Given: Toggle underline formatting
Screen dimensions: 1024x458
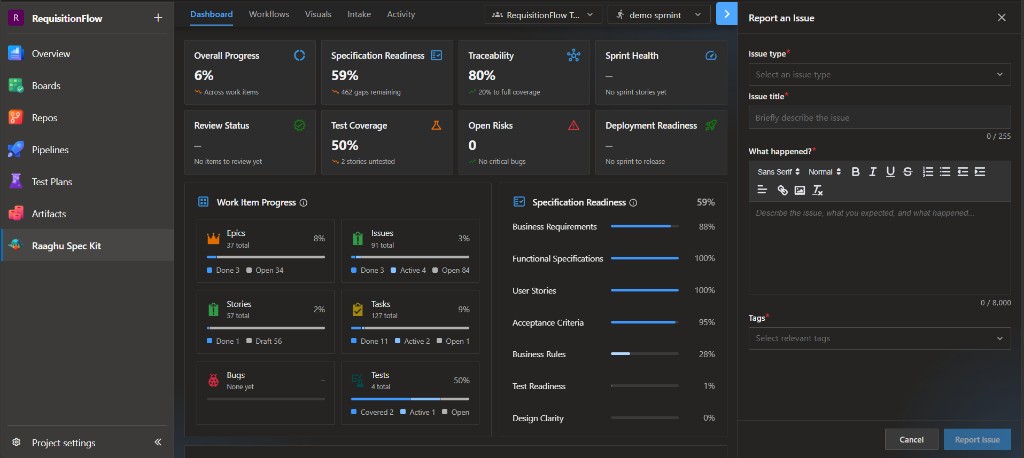Looking at the screenshot, I should click(890, 172).
